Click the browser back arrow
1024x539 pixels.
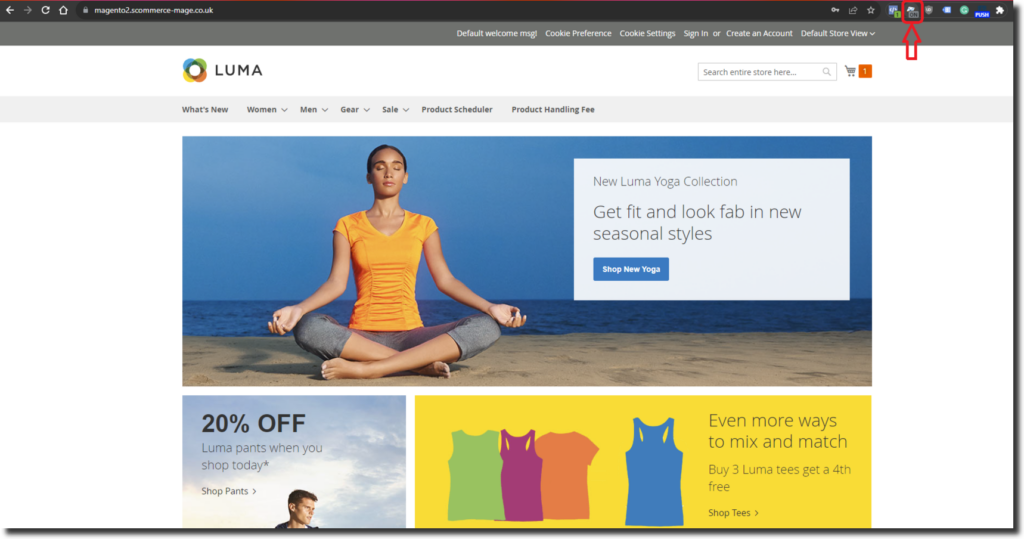pos(10,10)
